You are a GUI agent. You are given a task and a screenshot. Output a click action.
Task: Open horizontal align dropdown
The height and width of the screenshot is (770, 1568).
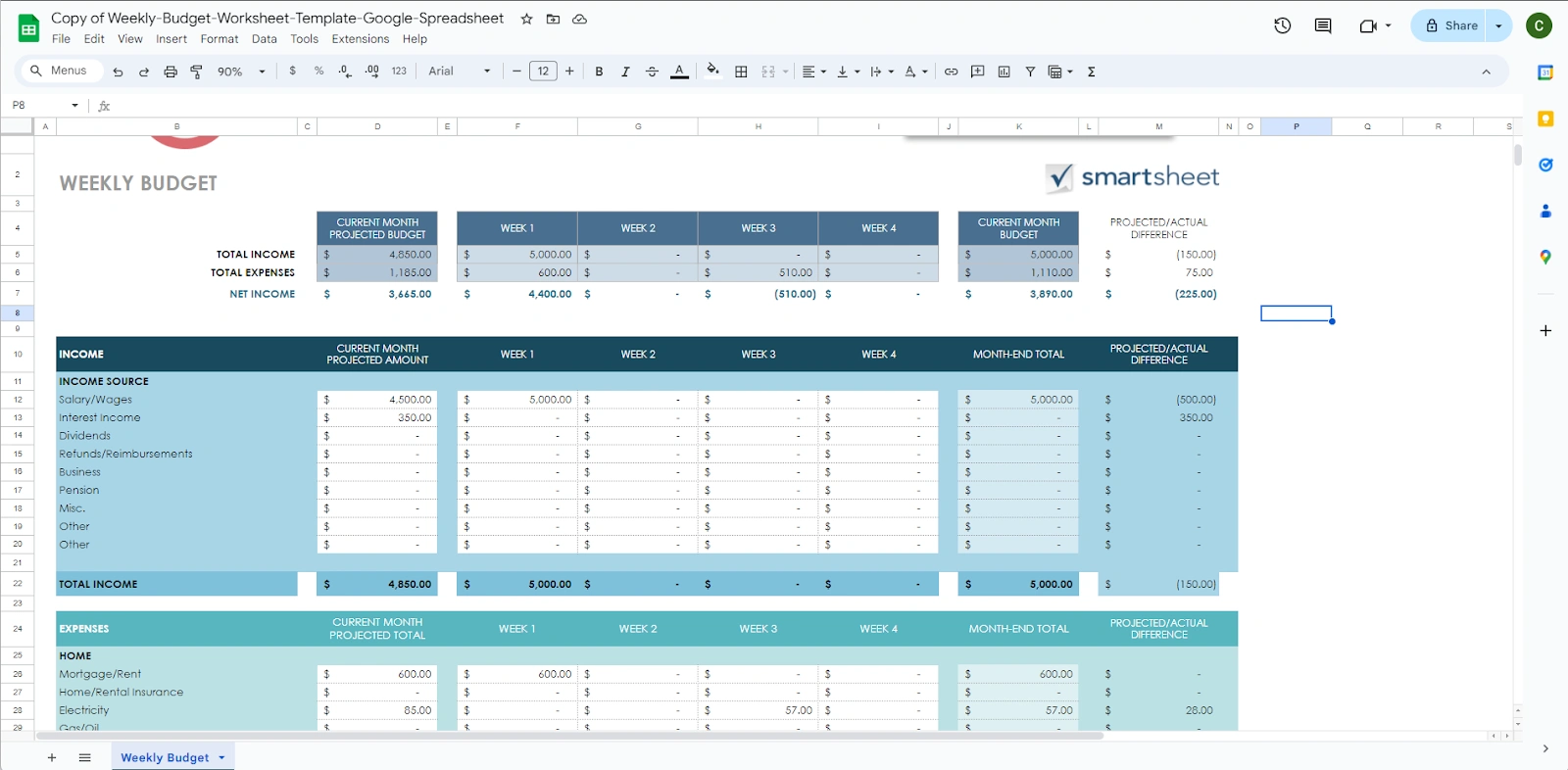pos(814,72)
